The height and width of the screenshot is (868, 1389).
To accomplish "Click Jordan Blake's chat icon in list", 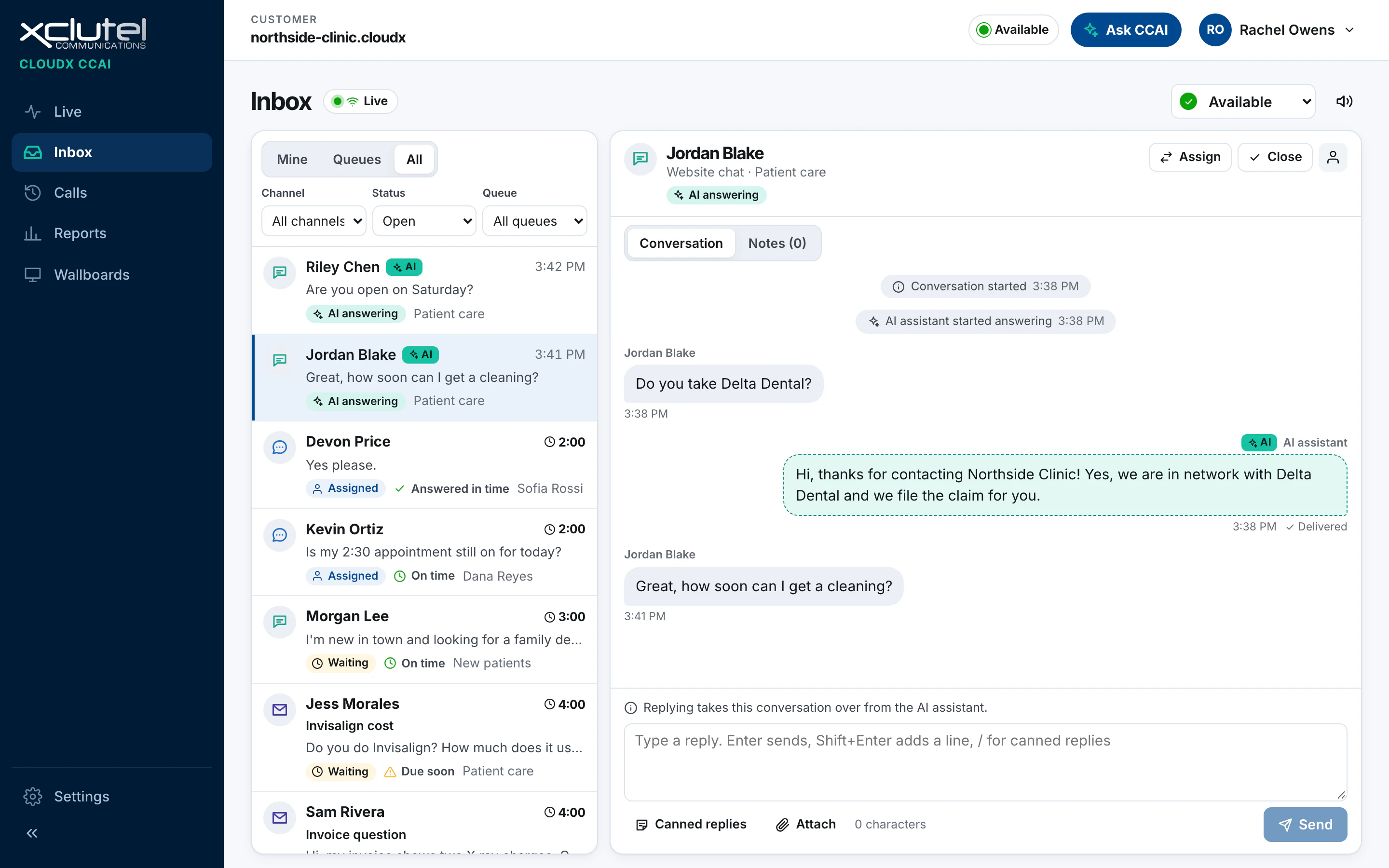I will 280,360.
